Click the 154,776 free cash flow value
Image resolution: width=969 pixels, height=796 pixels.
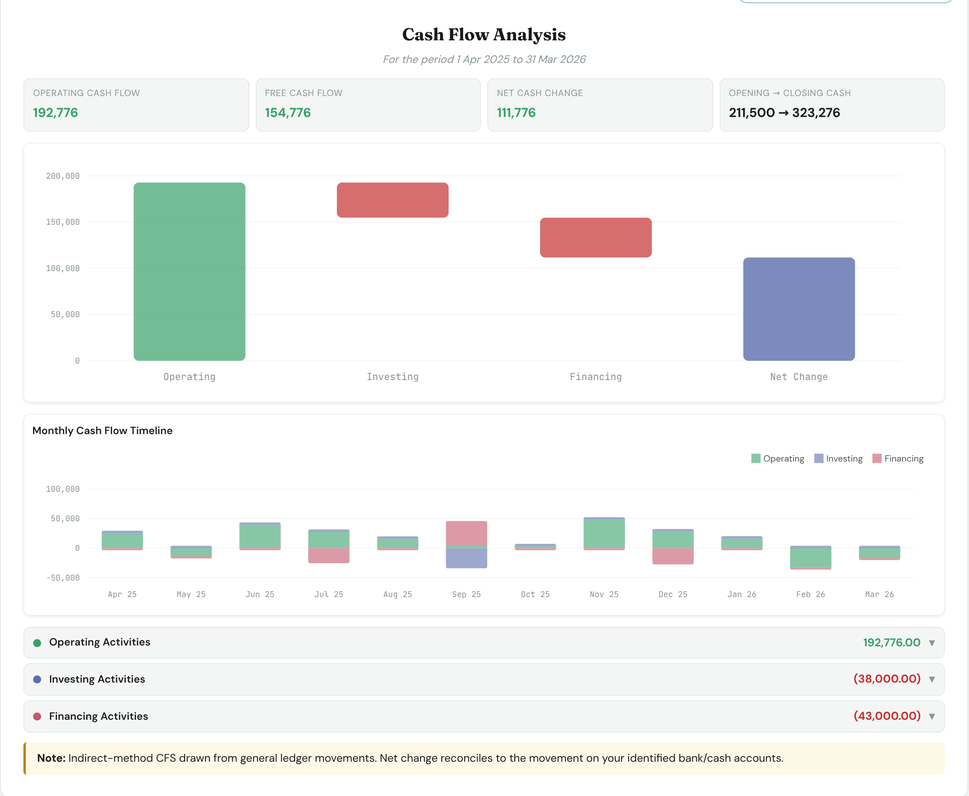[288, 112]
